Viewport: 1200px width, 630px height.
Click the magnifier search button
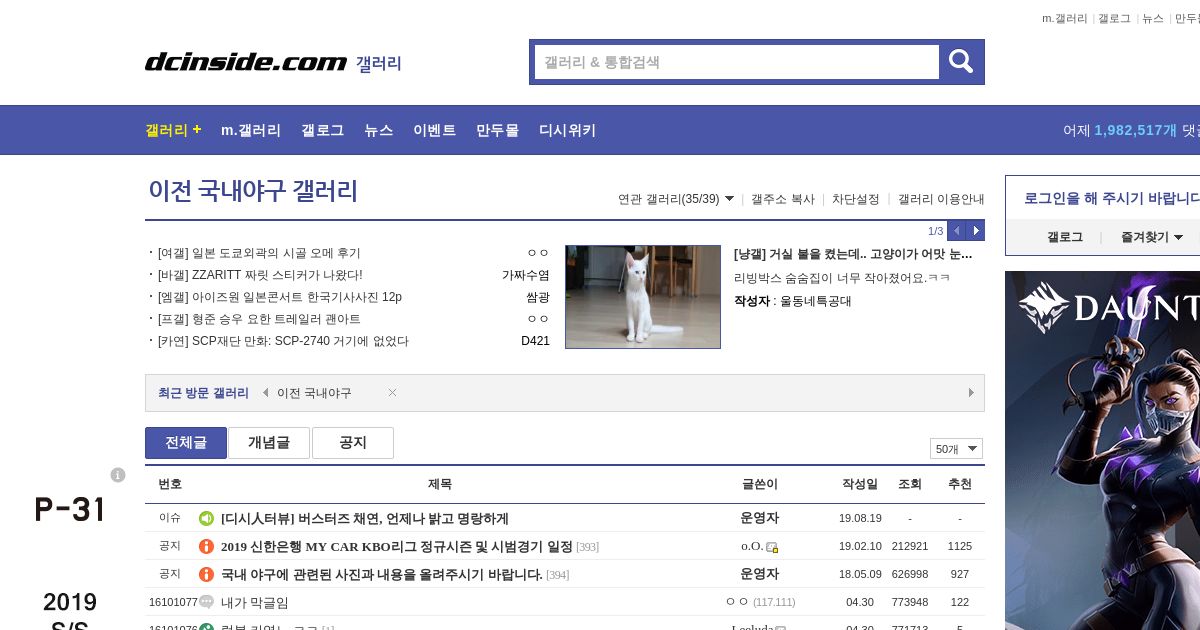[961, 62]
